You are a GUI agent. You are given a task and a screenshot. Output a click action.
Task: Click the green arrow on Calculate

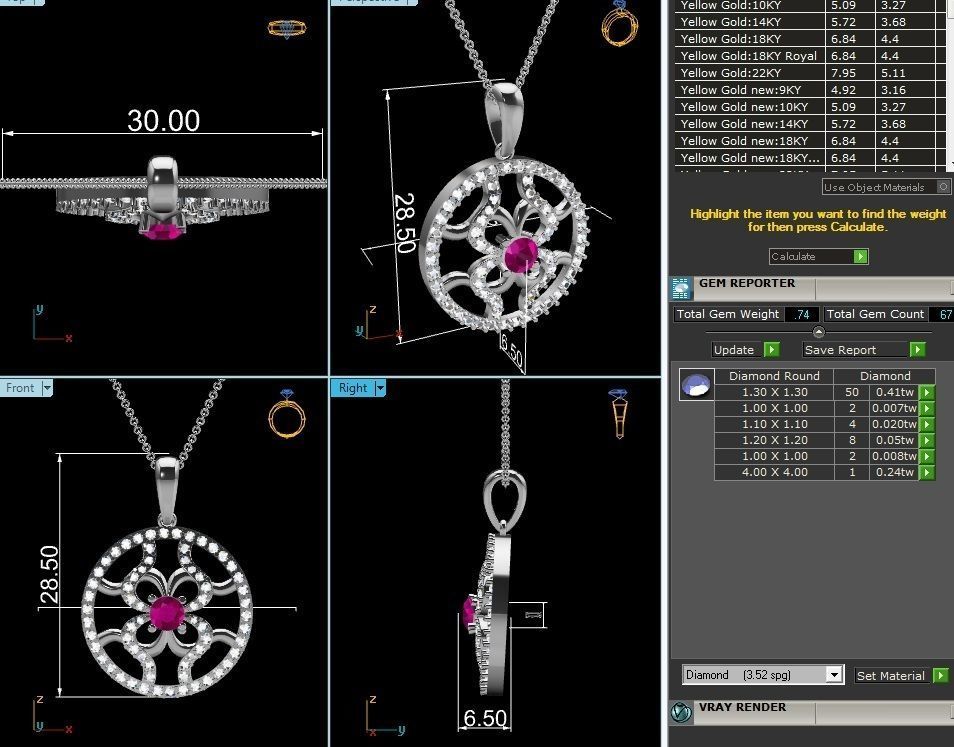[x=860, y=257]
